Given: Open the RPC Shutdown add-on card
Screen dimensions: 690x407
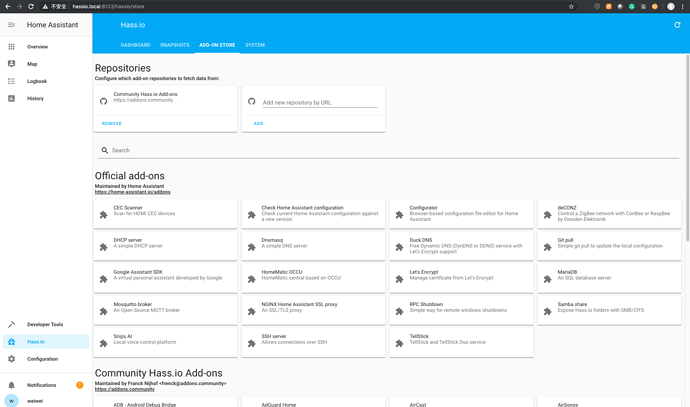Looking at the screenshot, I should (461, 310).
